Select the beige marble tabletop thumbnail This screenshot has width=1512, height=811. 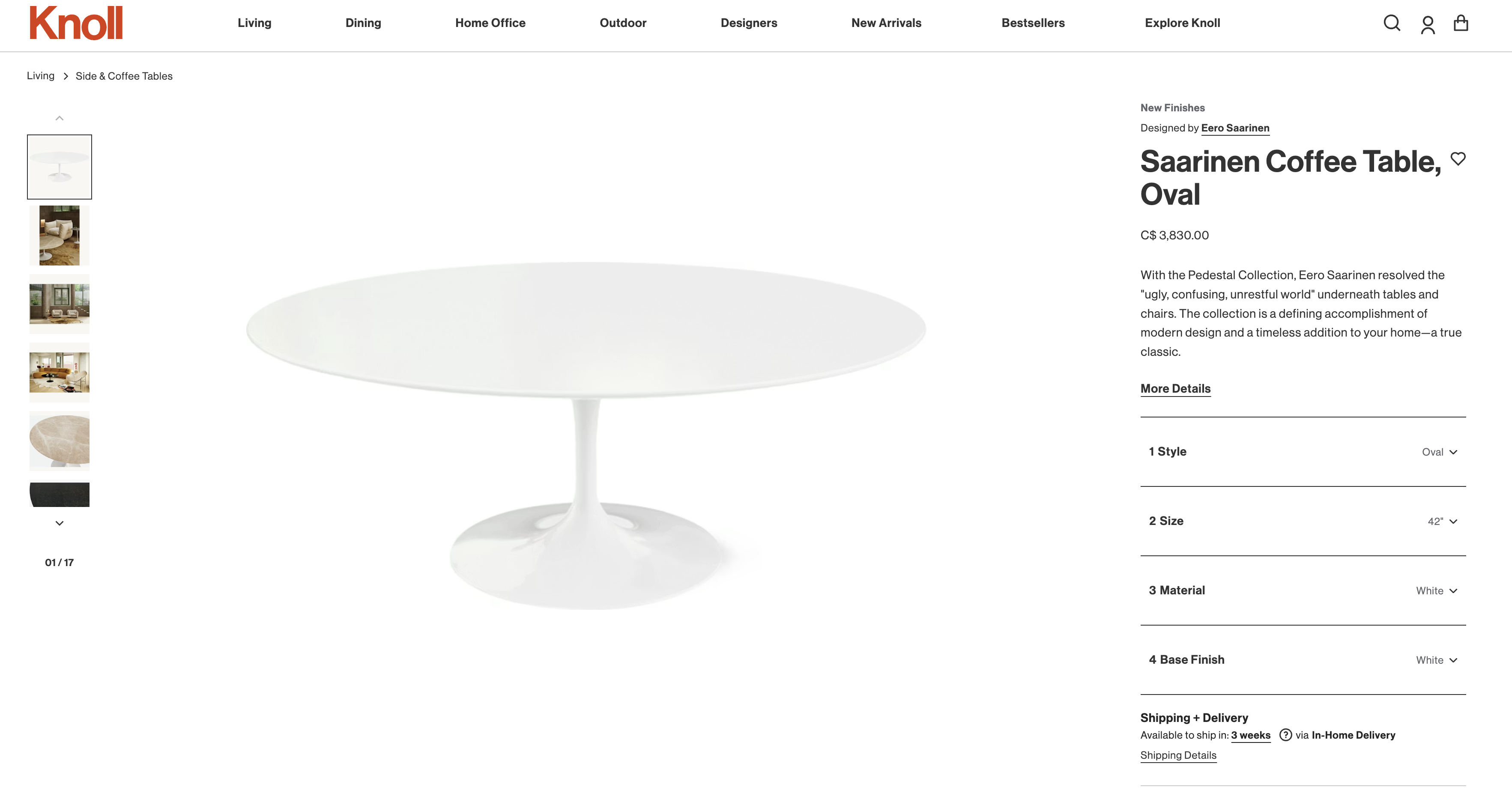pos(59,441)
